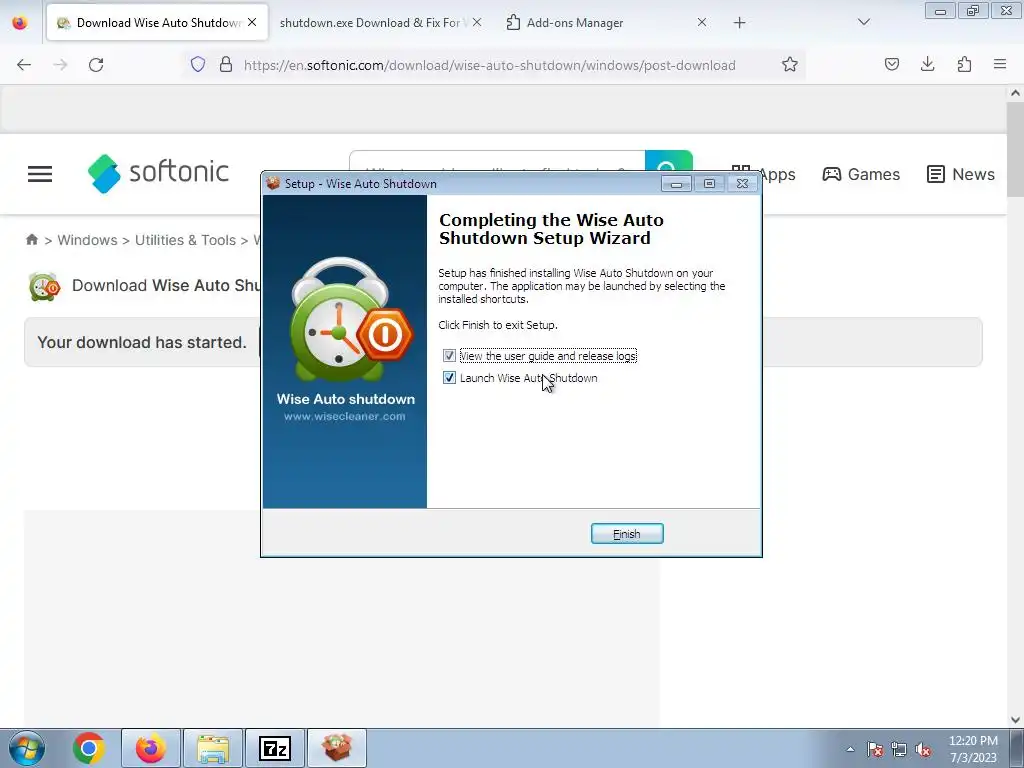Open the Games section on Softonic

pyautogui.click(x=861, y=174)
